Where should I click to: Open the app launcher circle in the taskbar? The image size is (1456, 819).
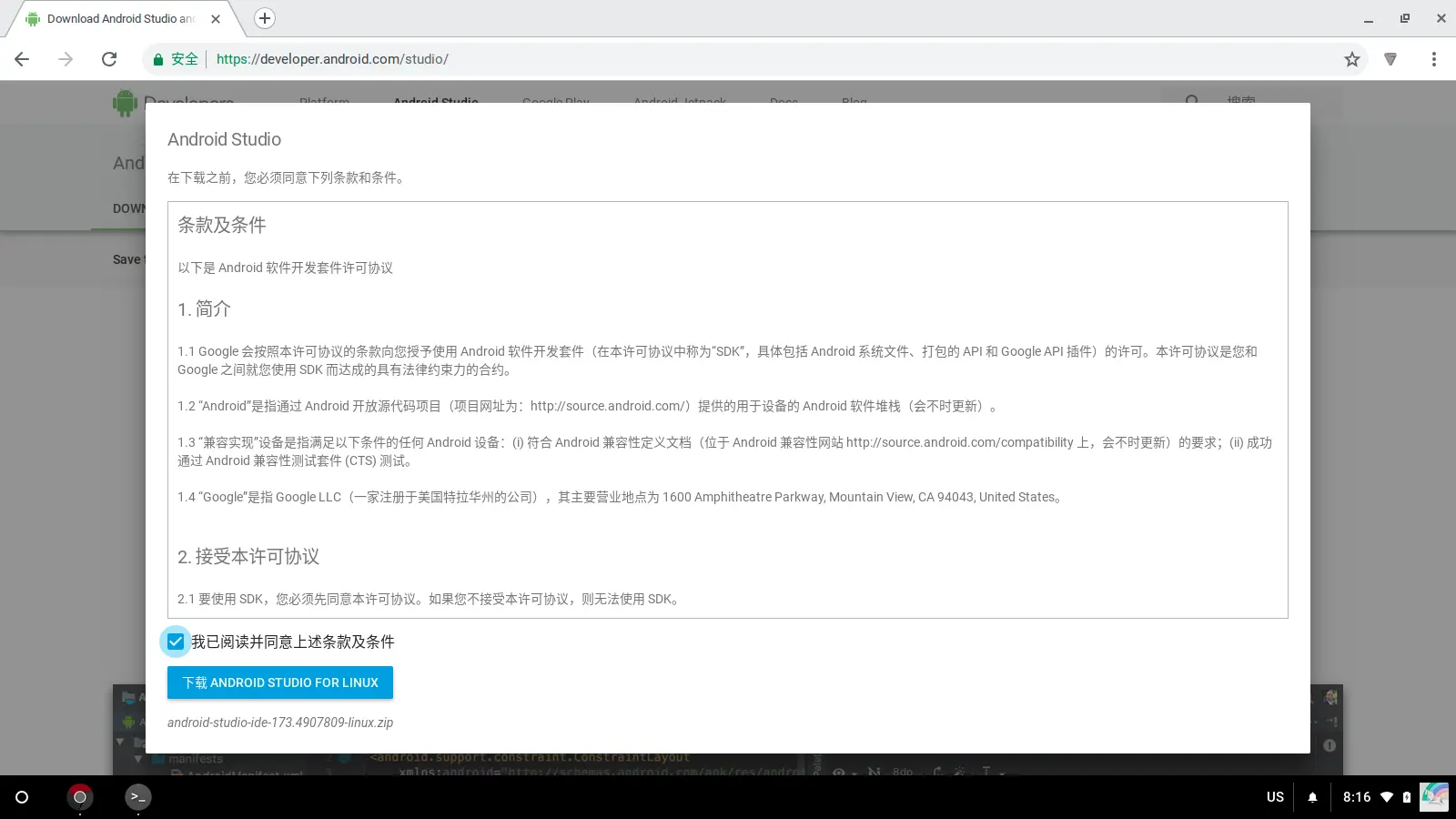[x=20, y=796]
